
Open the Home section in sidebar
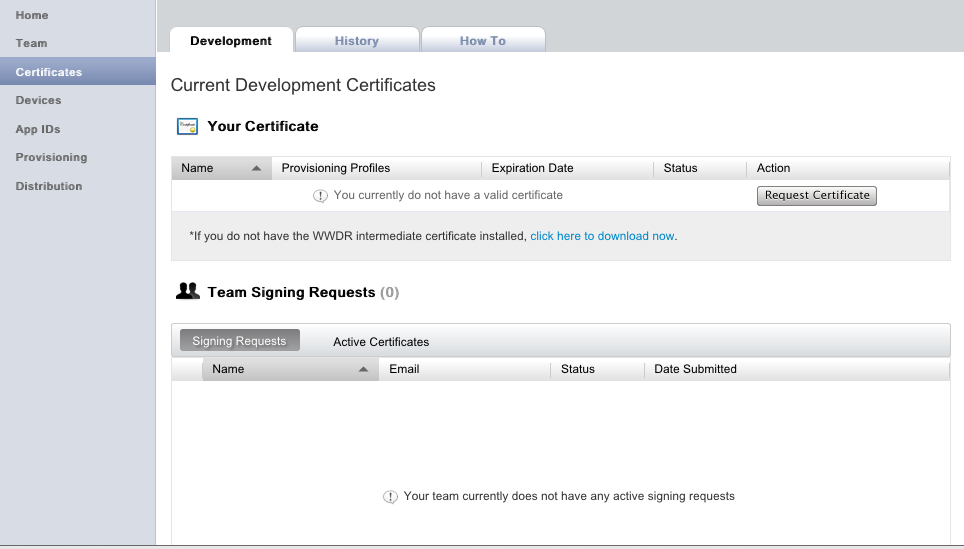click(x=32, y=15)
